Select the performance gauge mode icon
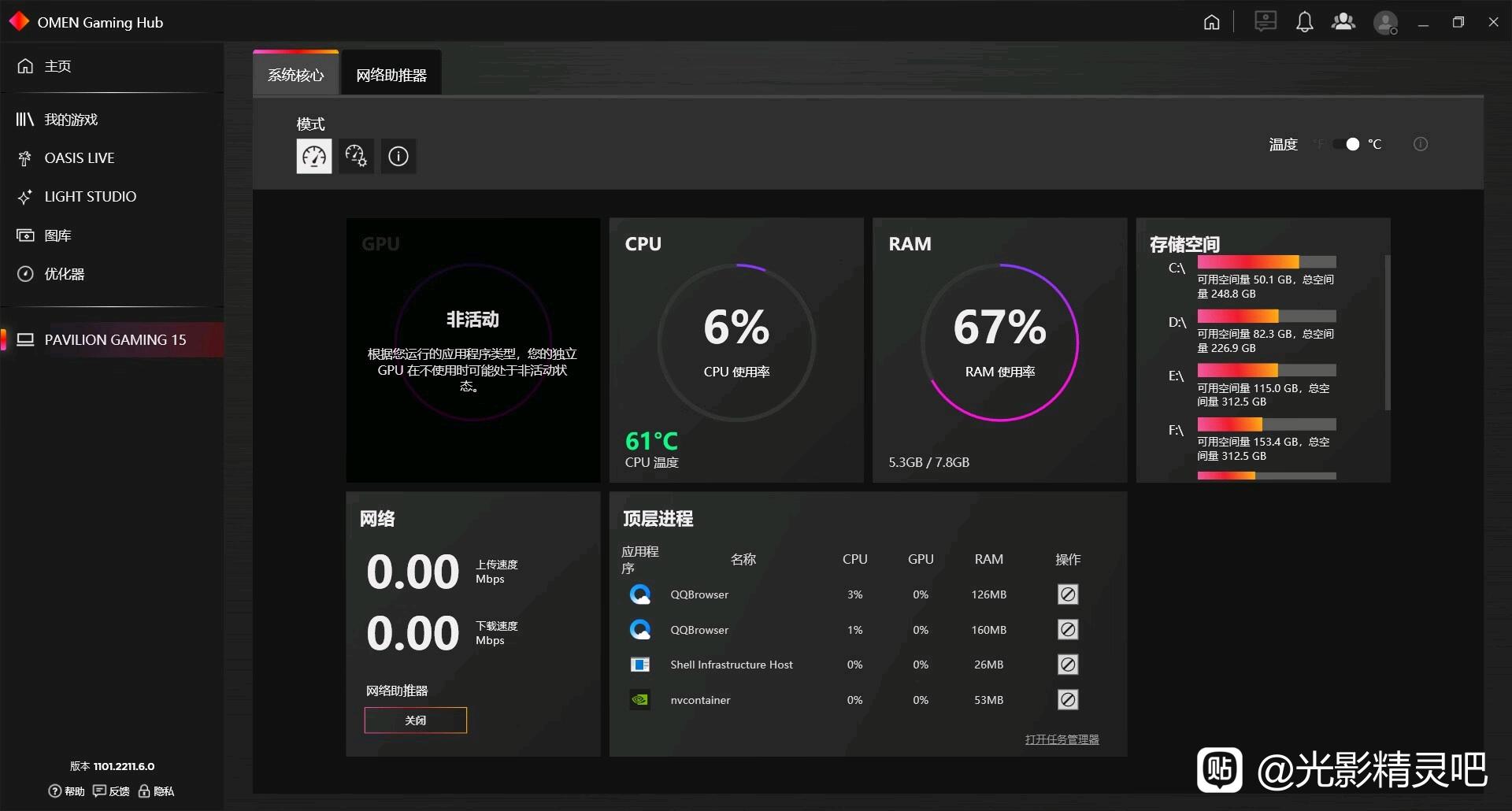 (x=313, y=156)
